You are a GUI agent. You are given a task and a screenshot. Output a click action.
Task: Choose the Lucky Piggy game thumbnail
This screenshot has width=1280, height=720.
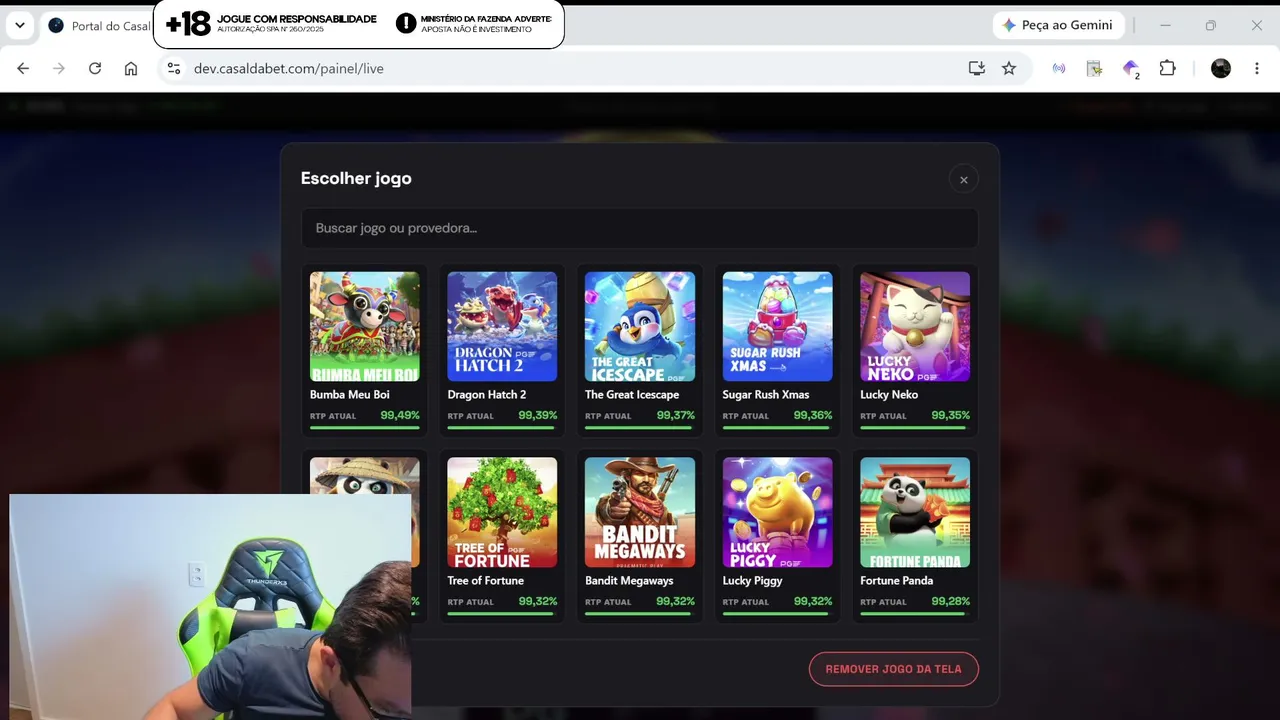pyautogui.click(x=777, y=512)
